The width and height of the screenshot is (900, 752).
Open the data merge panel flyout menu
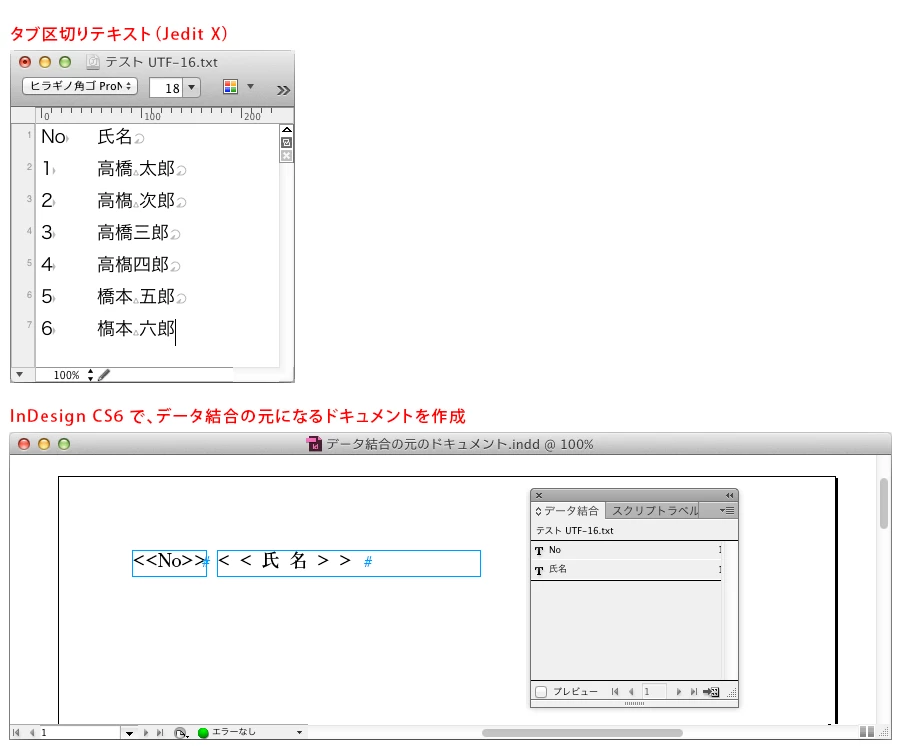727,510
